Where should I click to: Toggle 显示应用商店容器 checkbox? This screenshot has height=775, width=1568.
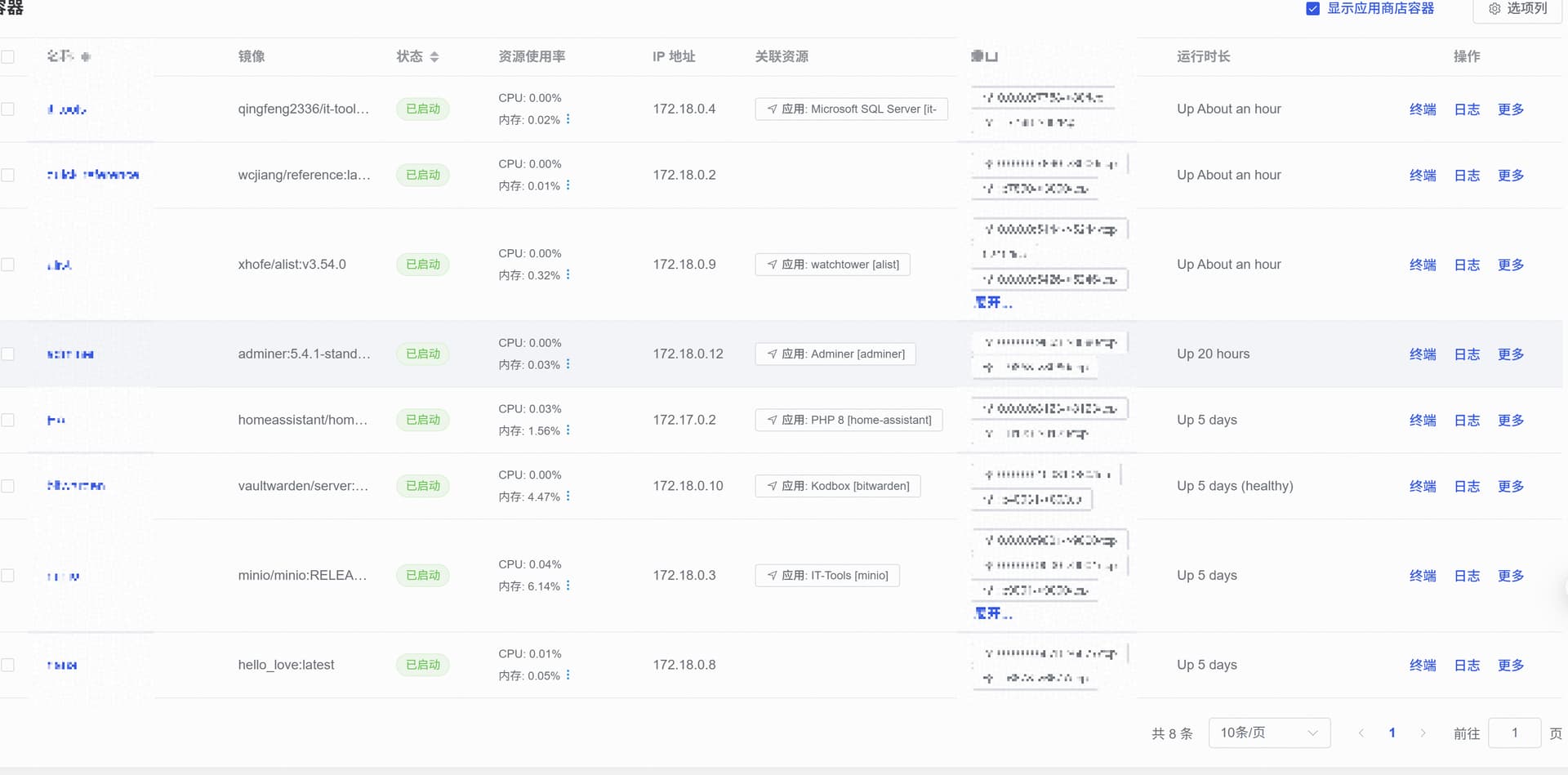point(1313,9)
